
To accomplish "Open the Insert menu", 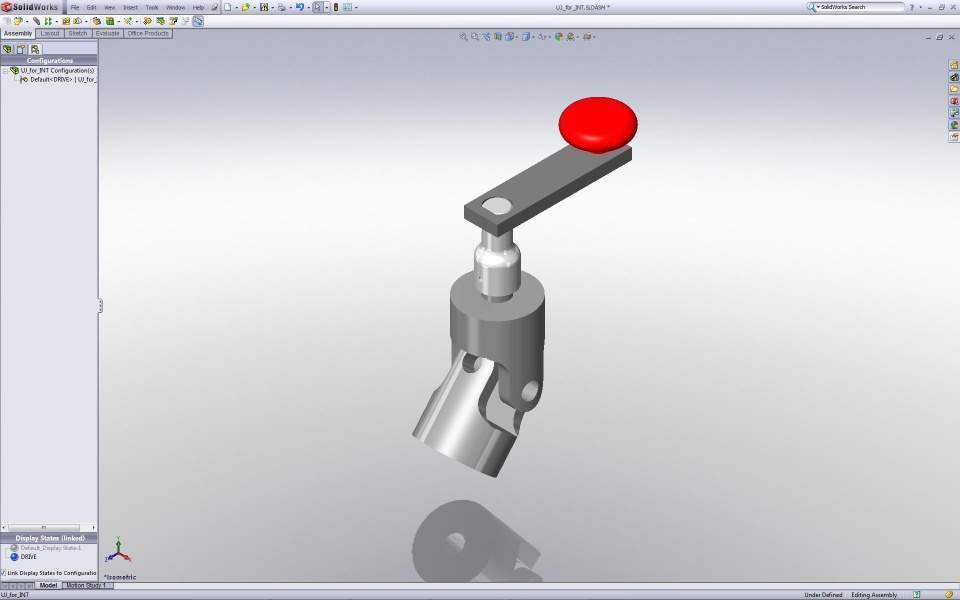I will (x=130, y=7).
